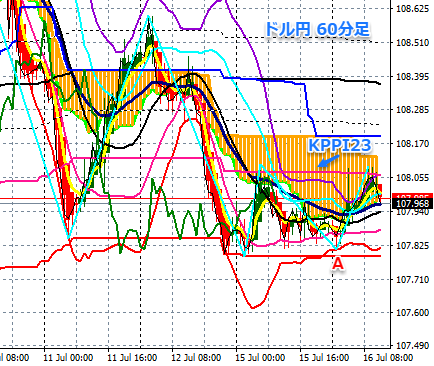Click the 12 Jul 08:00 time label
Screen dimensions: 434x366
point(196,358)
